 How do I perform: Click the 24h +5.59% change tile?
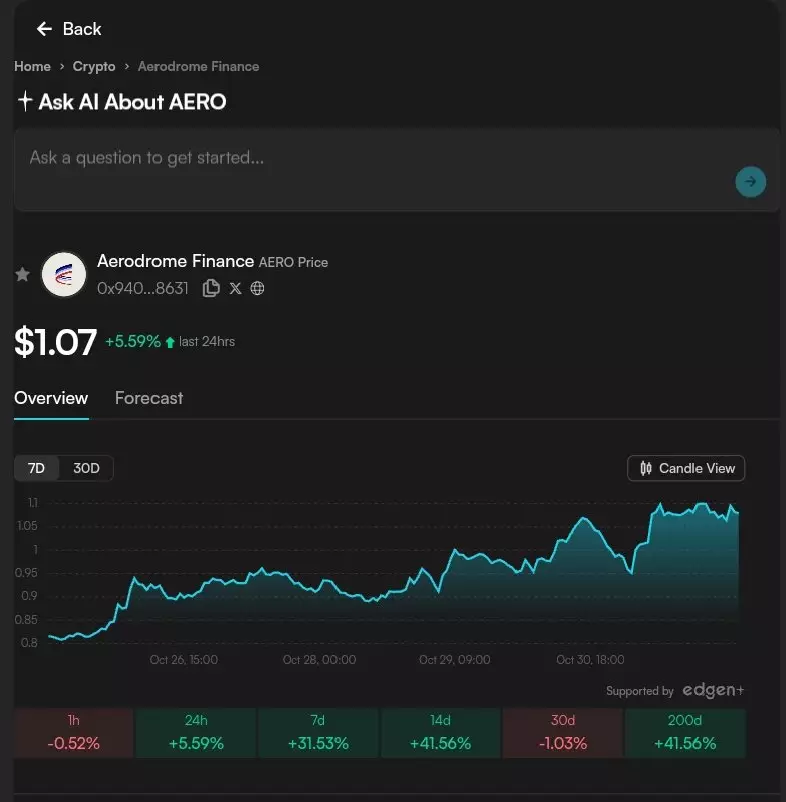pos(196,732)
